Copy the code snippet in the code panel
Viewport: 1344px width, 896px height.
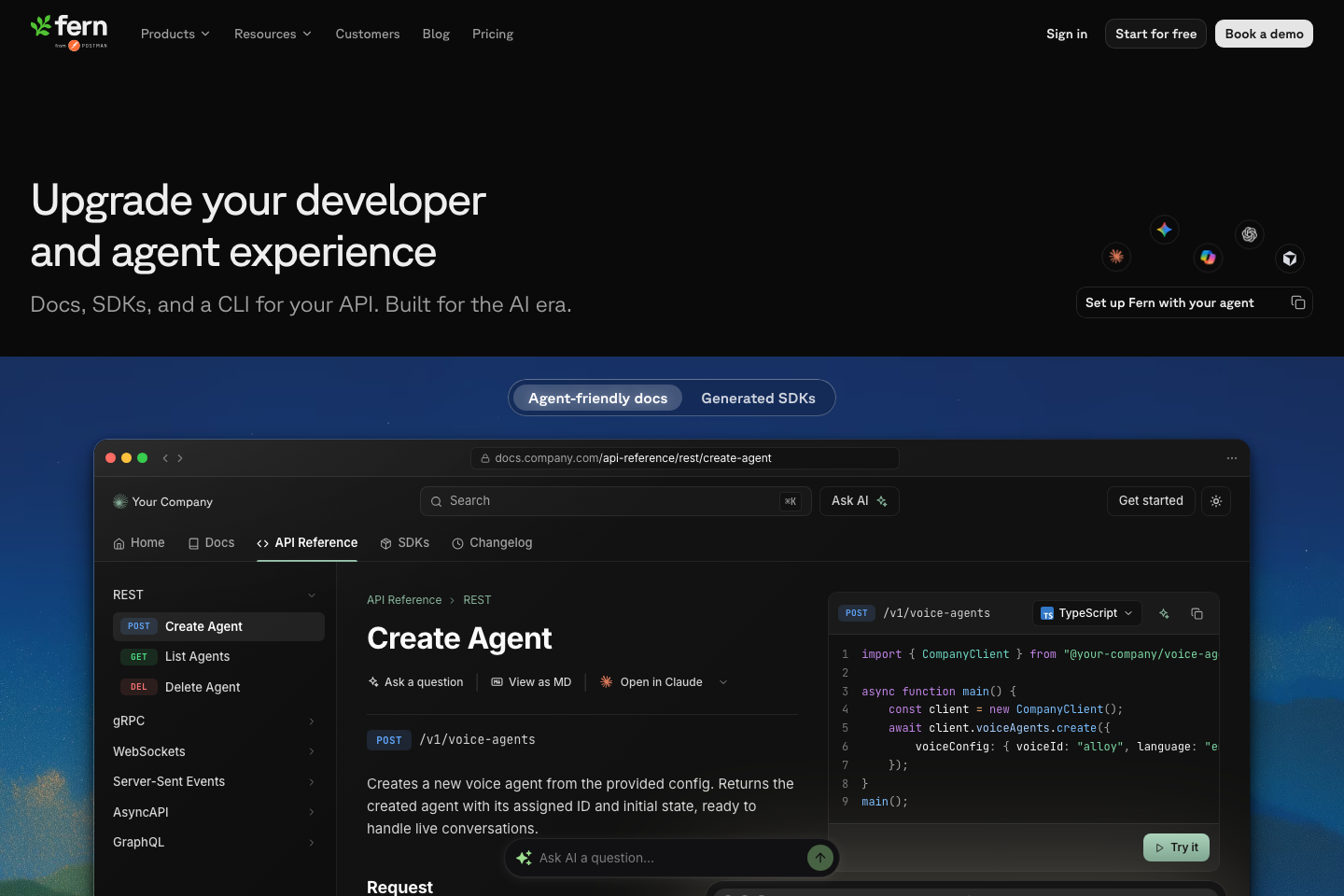click(1197, 613)
